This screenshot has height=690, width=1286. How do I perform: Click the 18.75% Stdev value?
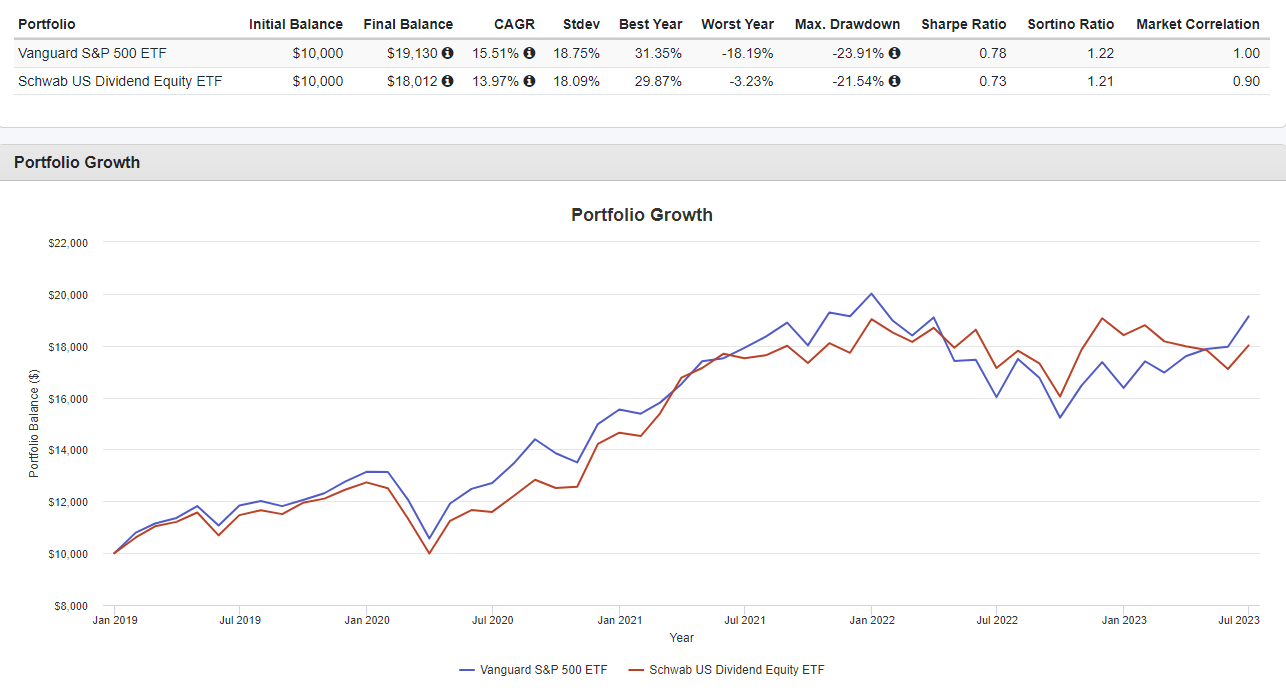(x=576, y=53)
